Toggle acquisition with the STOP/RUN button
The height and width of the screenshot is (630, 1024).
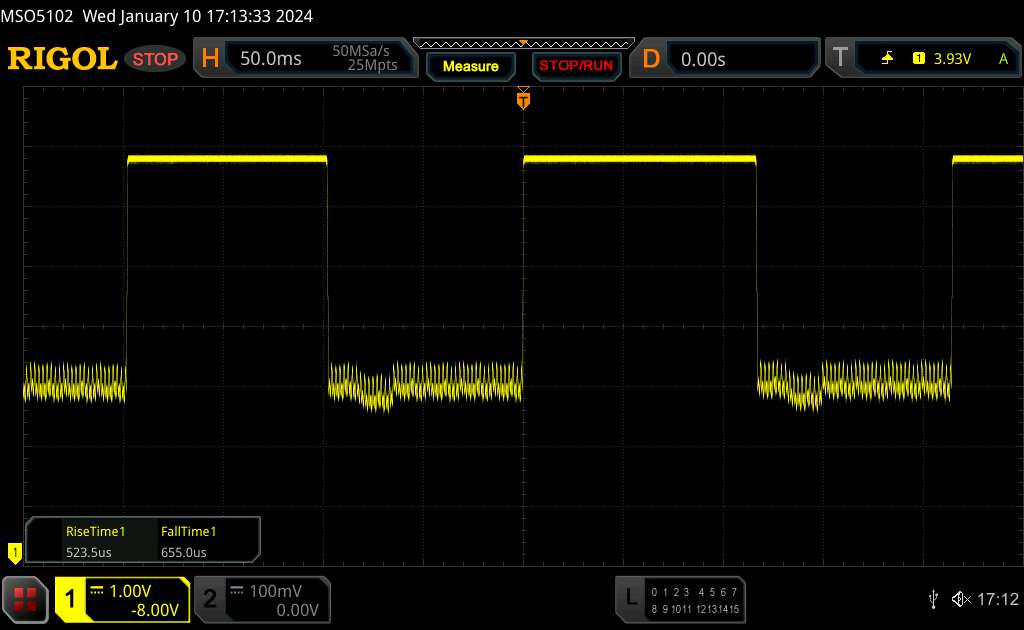pos(574,66)
